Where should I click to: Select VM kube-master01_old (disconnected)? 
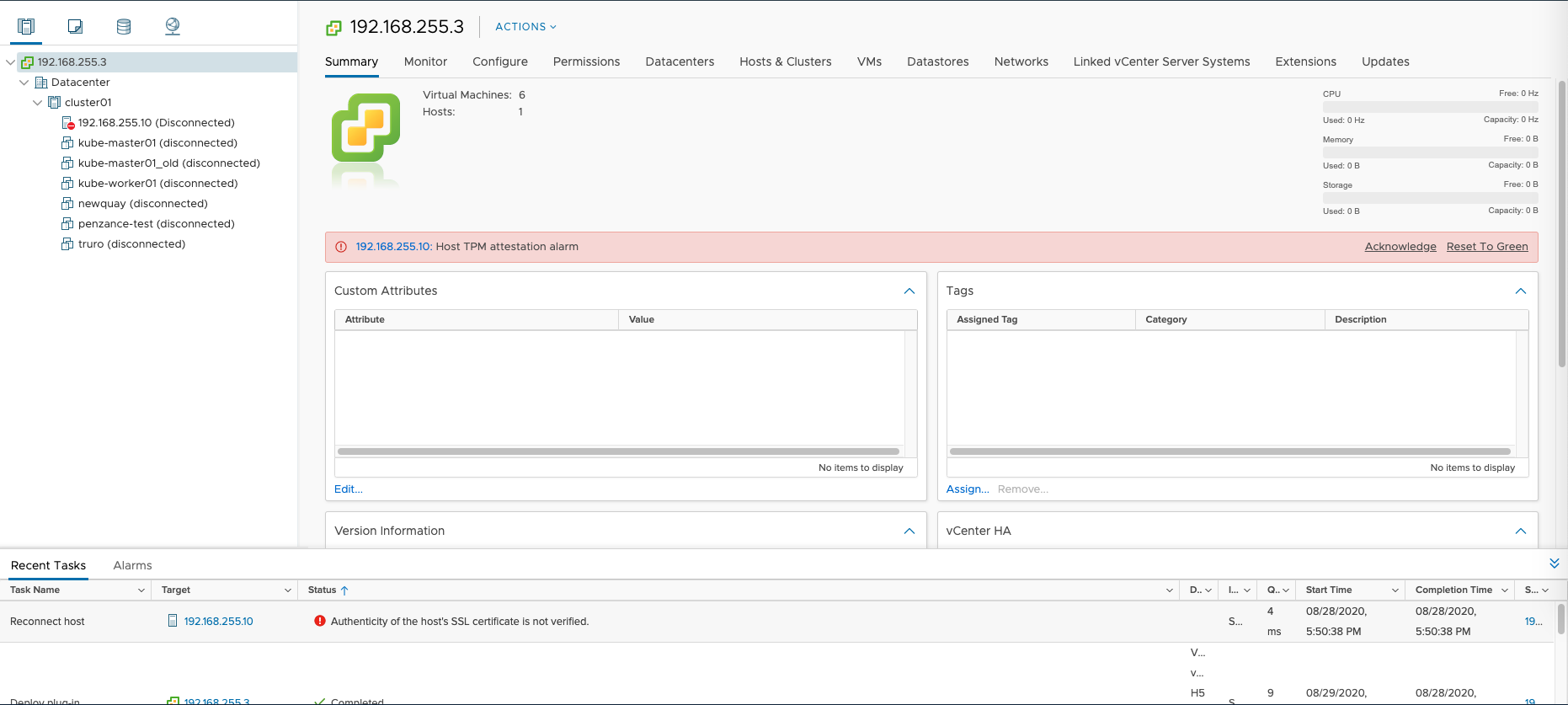pos(168,163)
